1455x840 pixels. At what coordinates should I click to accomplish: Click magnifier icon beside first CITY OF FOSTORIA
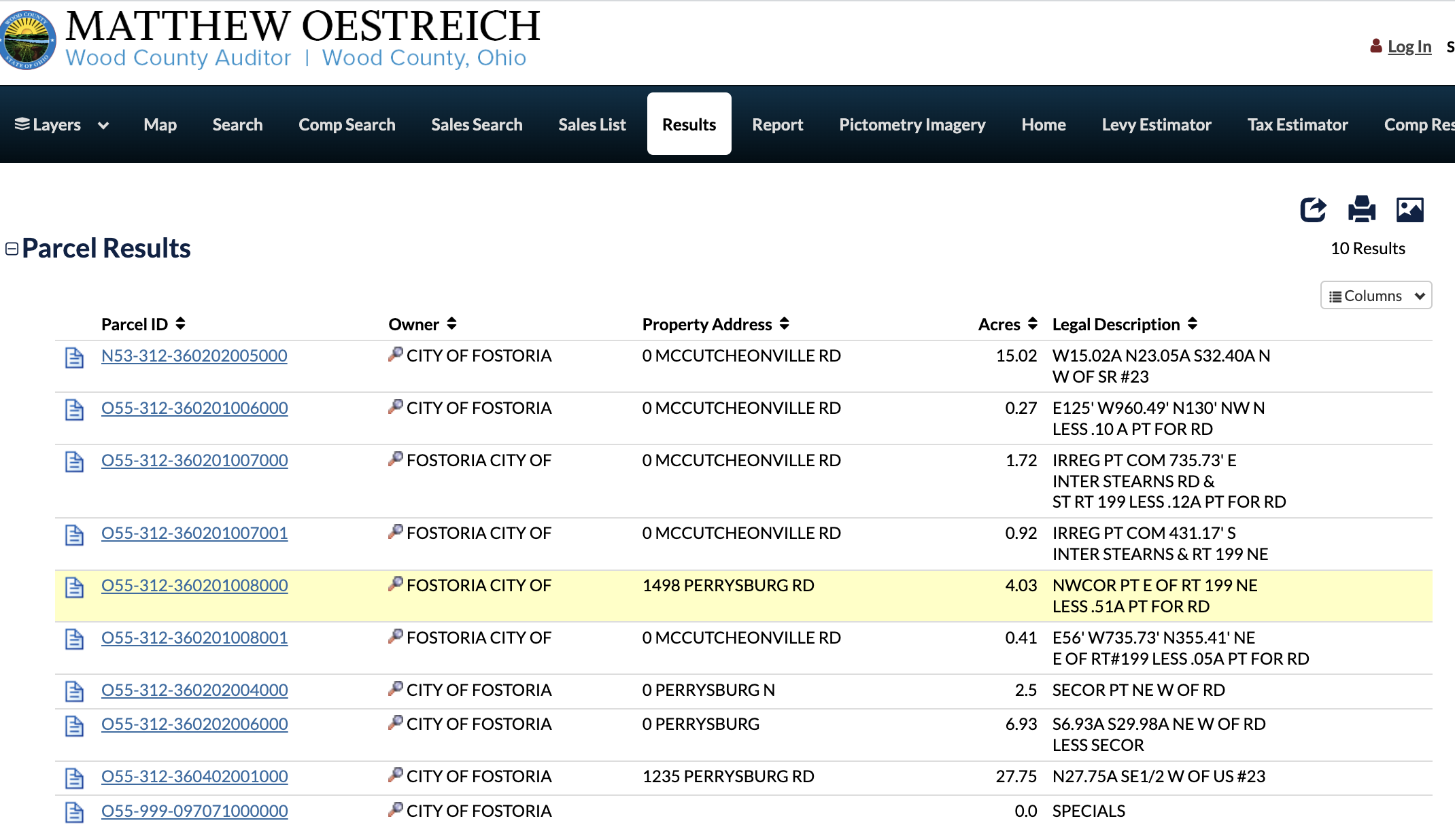point(396,354)
